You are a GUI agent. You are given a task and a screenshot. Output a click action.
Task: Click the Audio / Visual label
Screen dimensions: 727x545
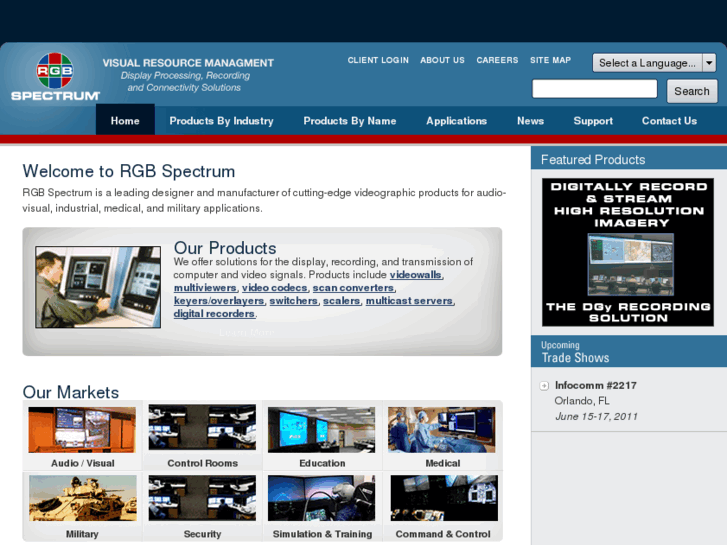83,463
